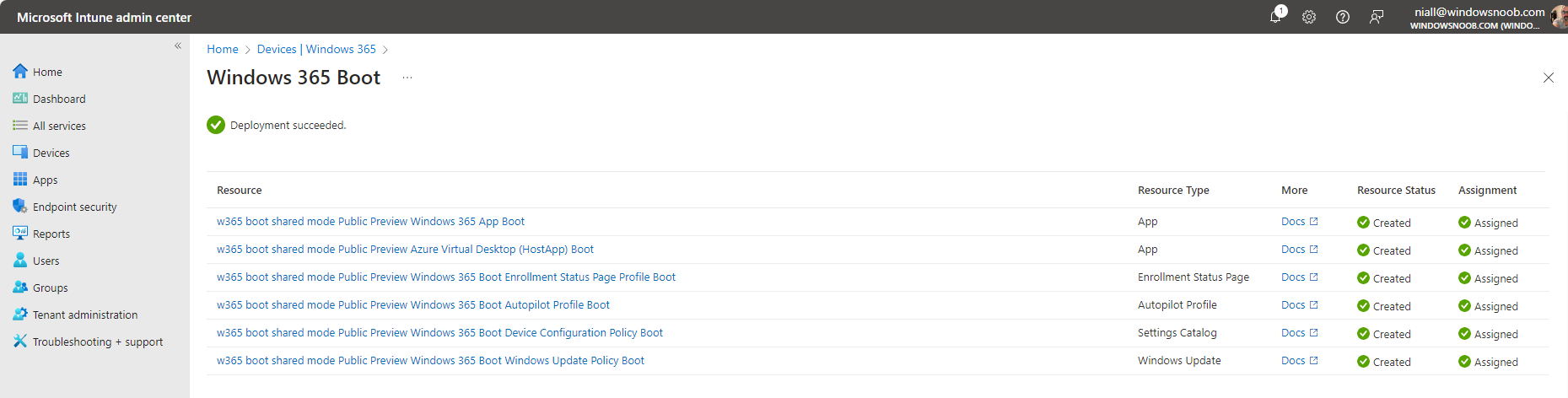Click the Devices breadcrumb link
The width and height of the screenshot is (1568, 398).
coord(277,49)
